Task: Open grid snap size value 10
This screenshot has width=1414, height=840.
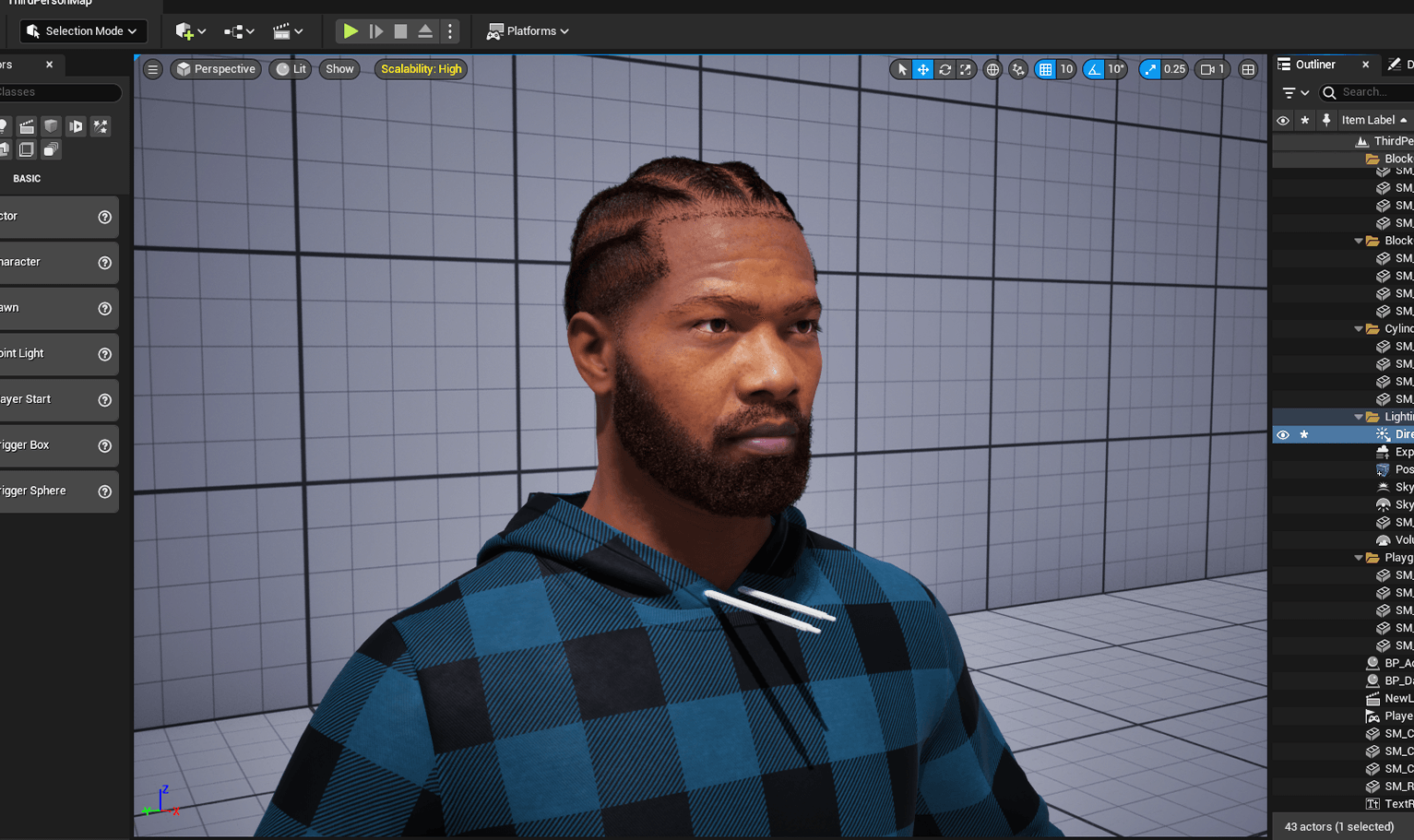Action: pyautogui.click(x=1066, y=69)
